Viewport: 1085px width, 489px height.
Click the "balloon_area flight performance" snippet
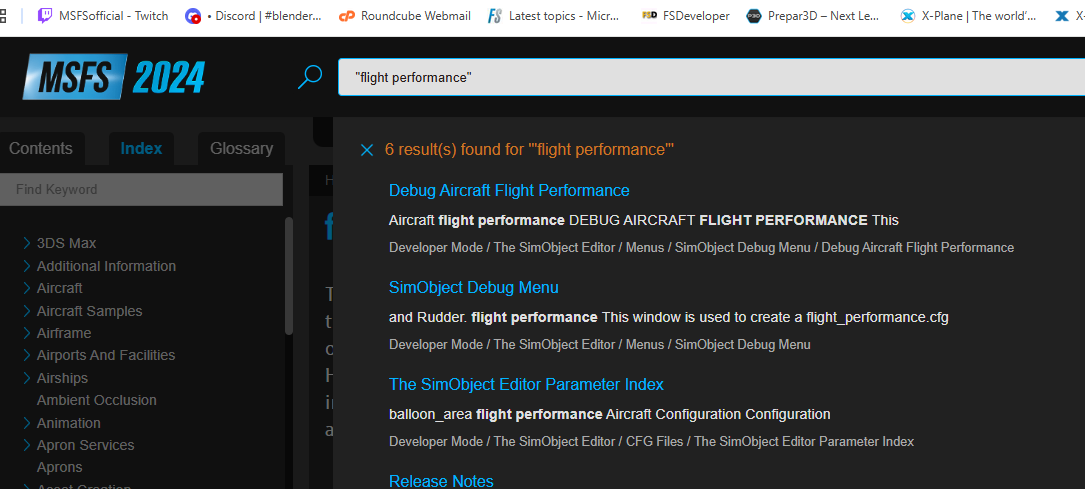610,414
